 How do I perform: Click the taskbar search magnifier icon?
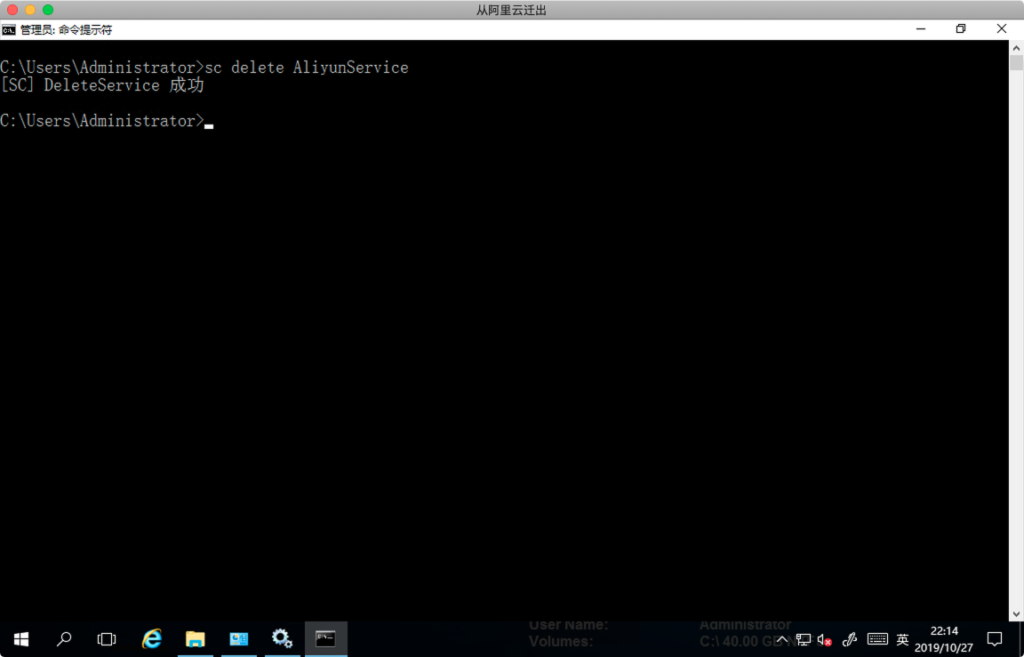point(64,639)
